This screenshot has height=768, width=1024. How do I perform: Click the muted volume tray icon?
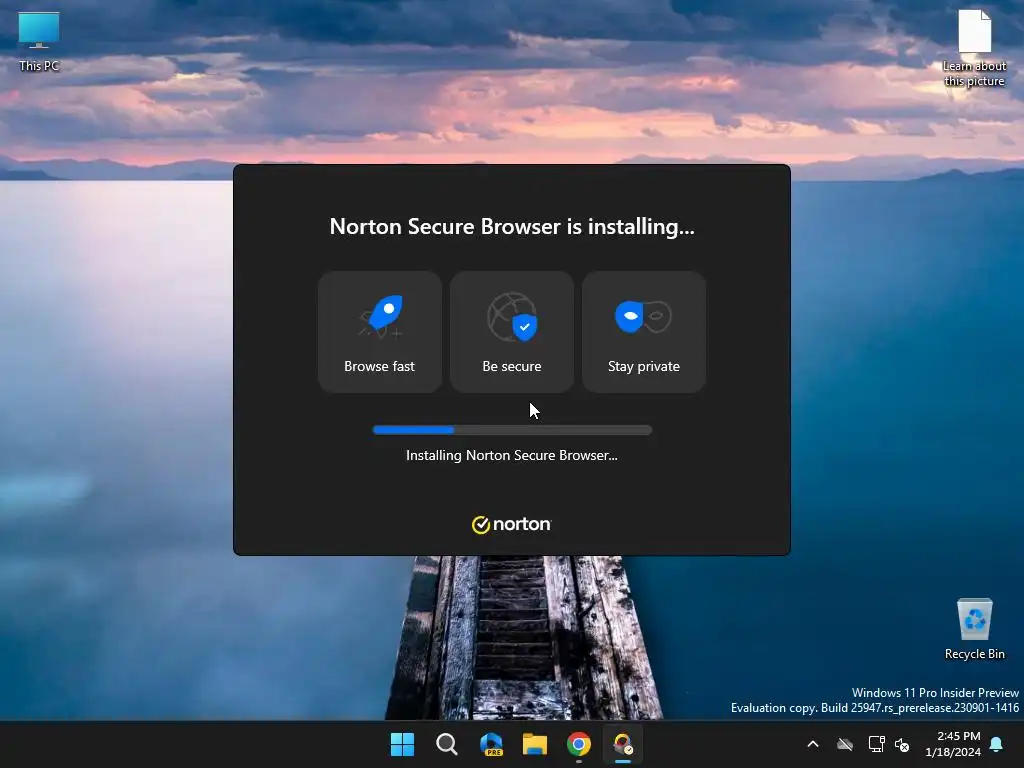[902, 744]
